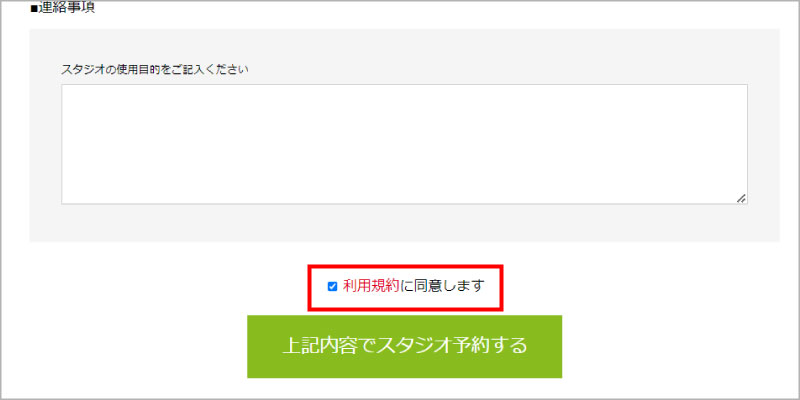The width and height of the screenshot is (800, 400).
Task: Click the gray 連絡事項 panel background
Action: coord(405,223)
